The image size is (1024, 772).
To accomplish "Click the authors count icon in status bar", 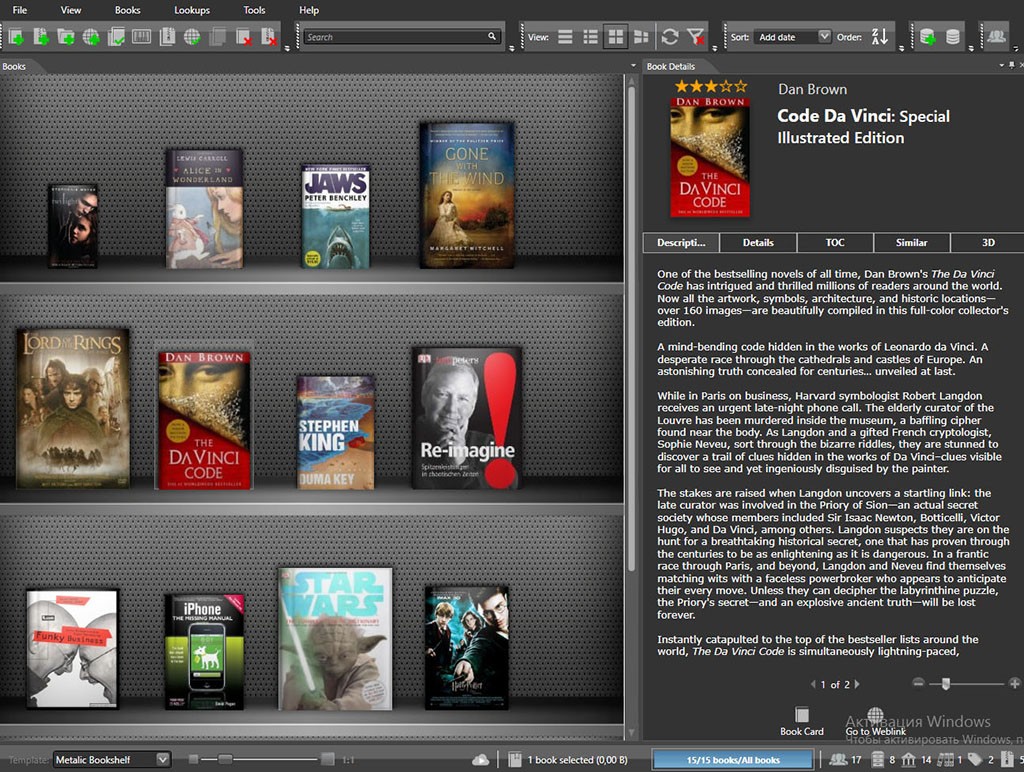I will [x=838, y=760].
